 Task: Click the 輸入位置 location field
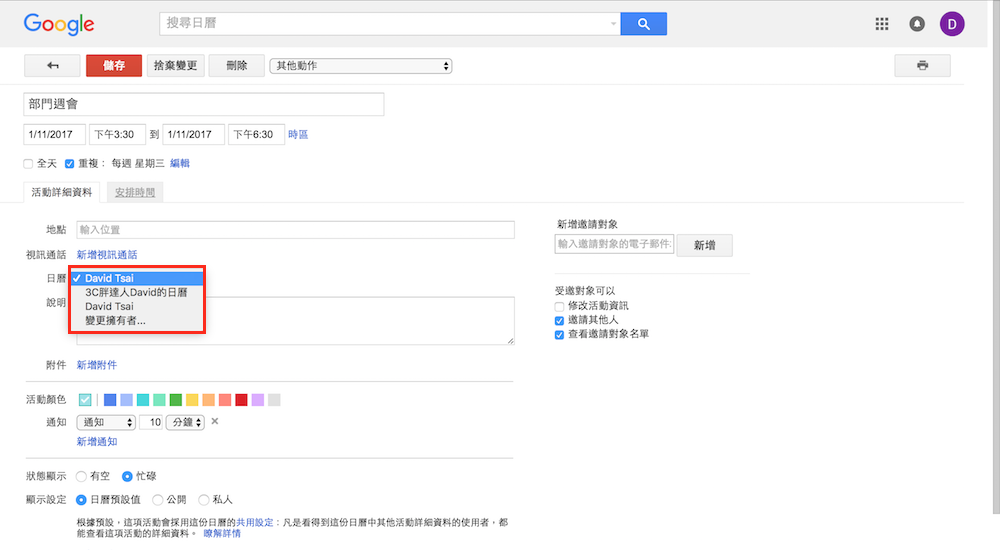pyautogui.click(x=295, y=230)
